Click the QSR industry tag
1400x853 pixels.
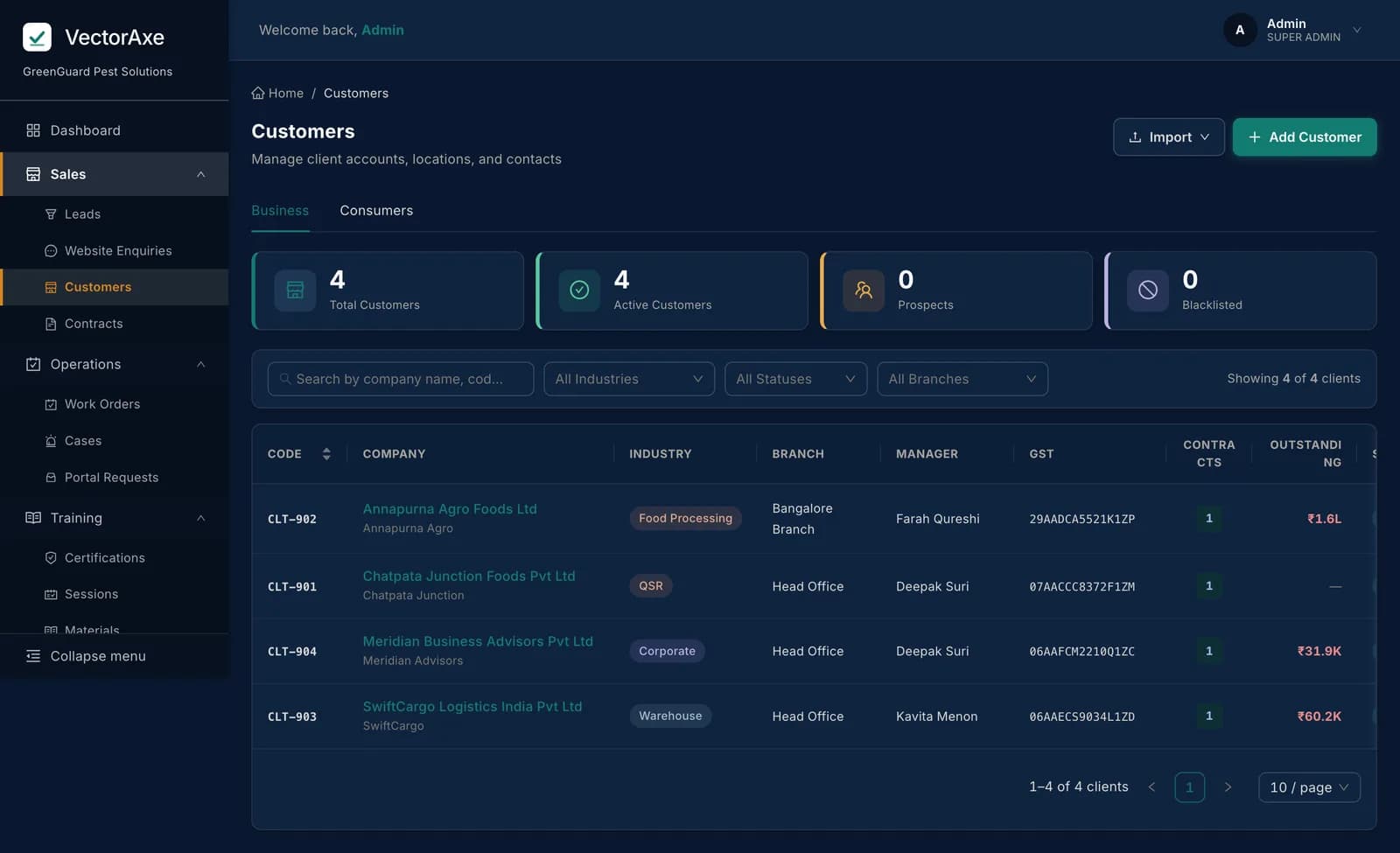(651, 586)
